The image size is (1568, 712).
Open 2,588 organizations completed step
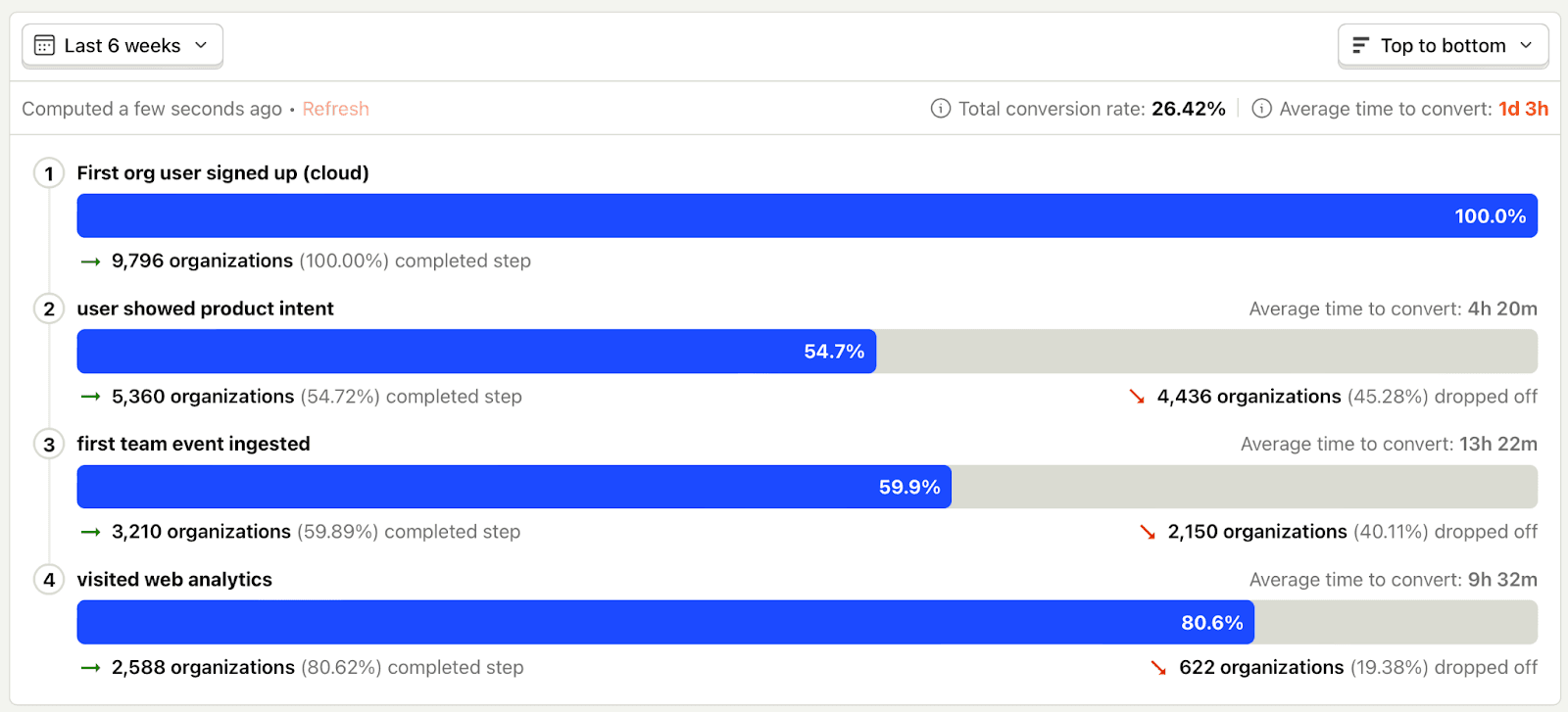click(203, 668)
